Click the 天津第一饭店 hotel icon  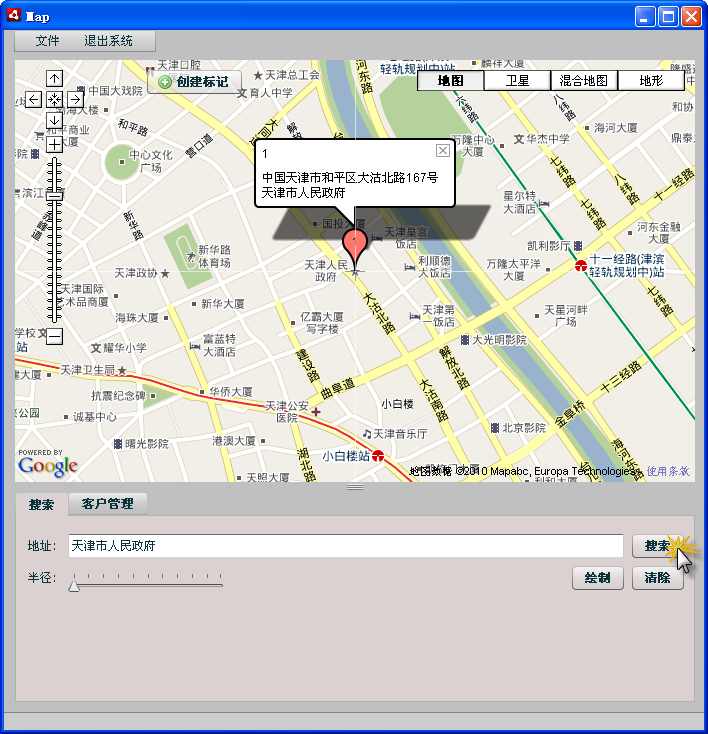tap(414, 316)
